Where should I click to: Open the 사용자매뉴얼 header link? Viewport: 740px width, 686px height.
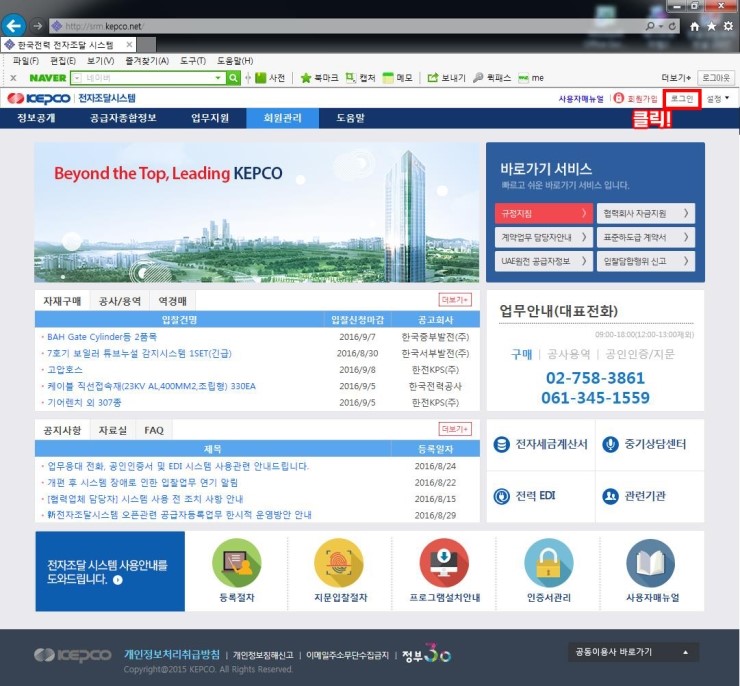(x=581, y=99)
